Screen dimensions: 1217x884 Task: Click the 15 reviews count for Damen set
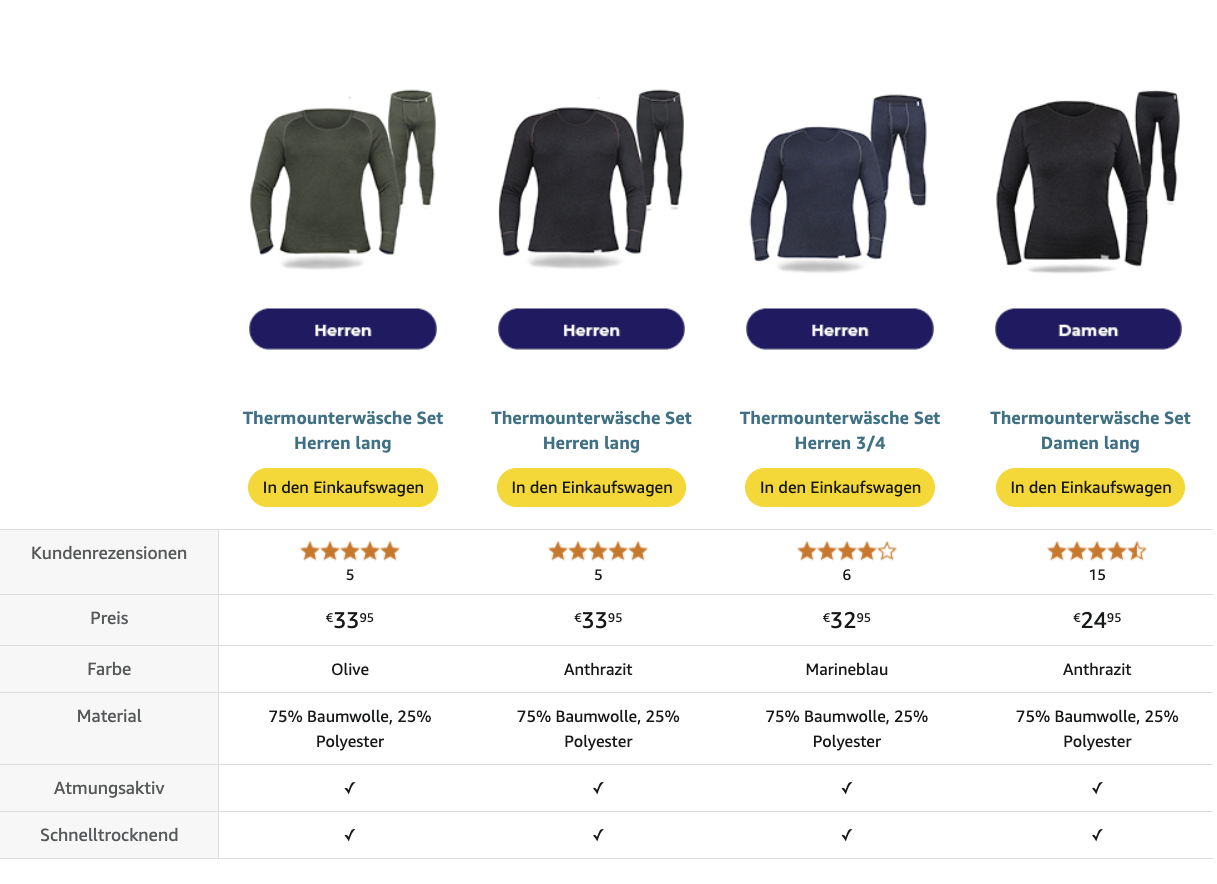coord(1097,575)
